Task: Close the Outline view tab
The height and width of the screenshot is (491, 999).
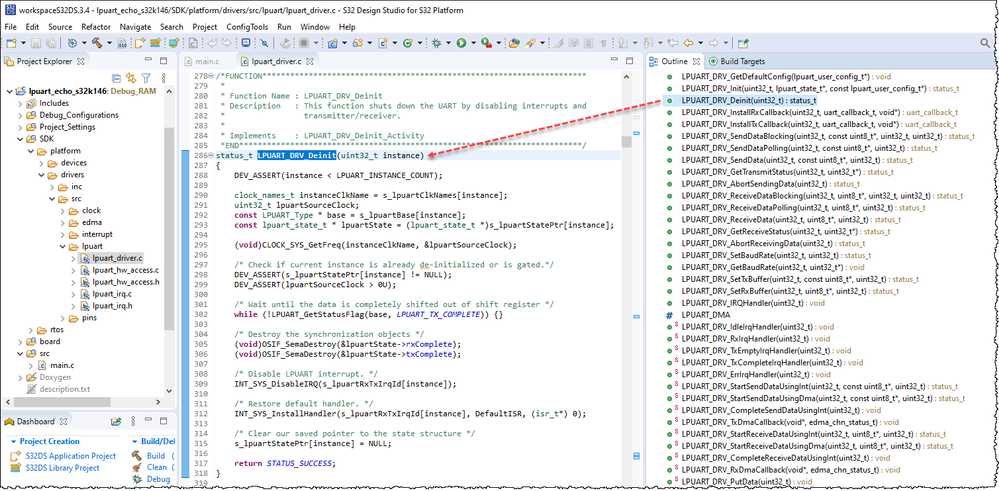Action: [696, 61]
